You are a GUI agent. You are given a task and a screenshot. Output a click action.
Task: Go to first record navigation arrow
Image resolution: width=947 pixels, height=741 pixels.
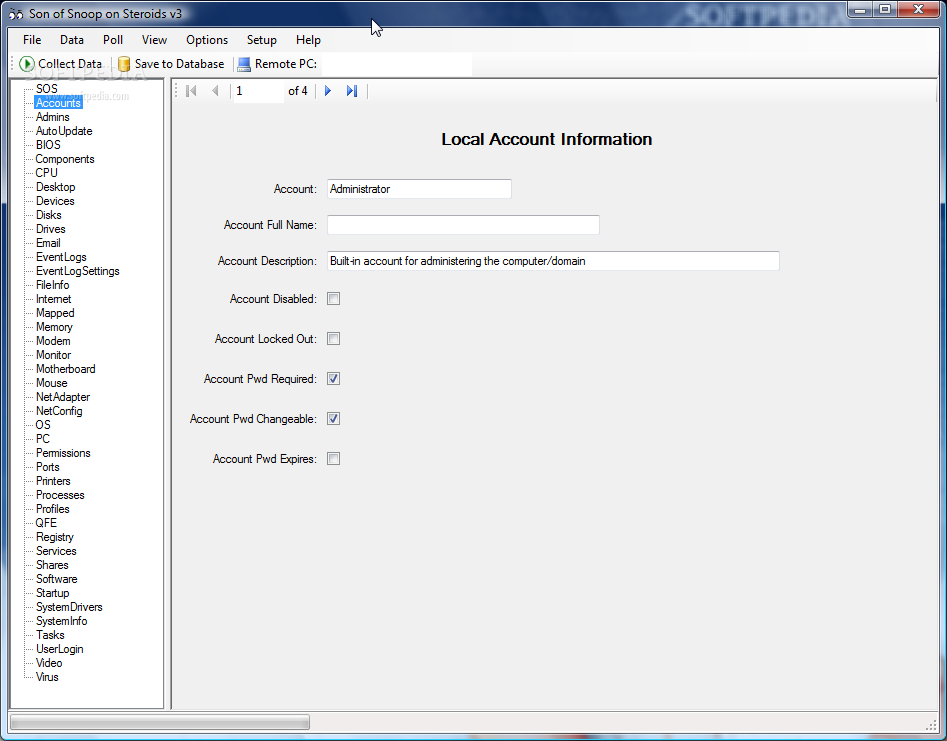pyautogui.click(x=191, y=91)
